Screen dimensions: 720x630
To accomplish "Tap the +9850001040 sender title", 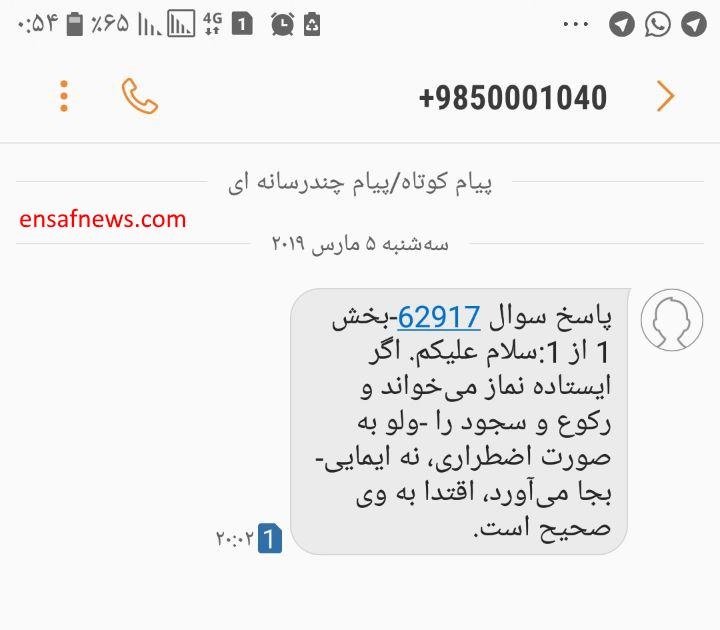I will click(x=513, y=97).
